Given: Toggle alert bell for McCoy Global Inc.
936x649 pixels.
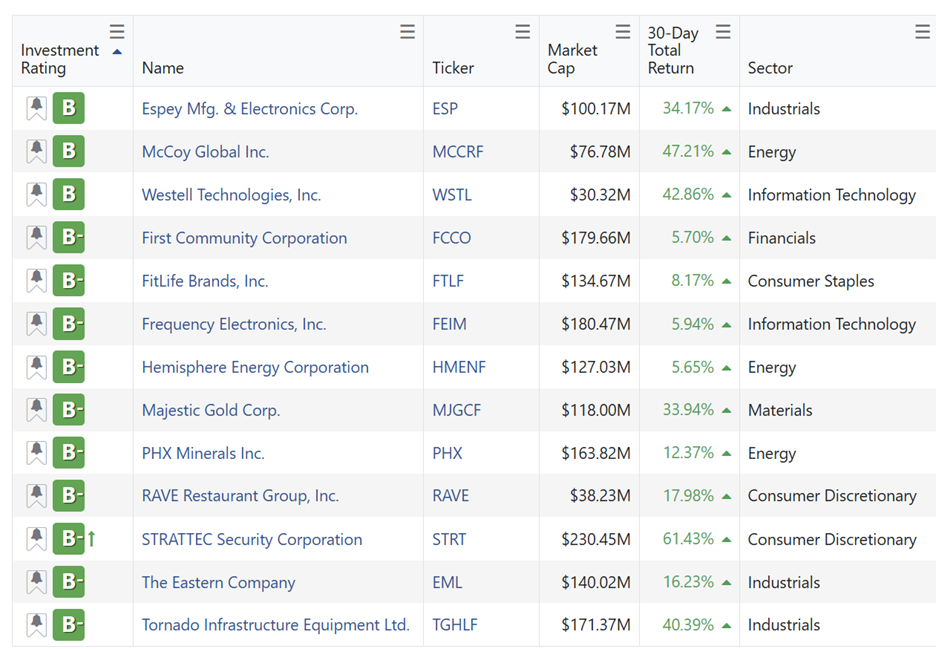Looking at the screenshot, I should click(36, 151).
